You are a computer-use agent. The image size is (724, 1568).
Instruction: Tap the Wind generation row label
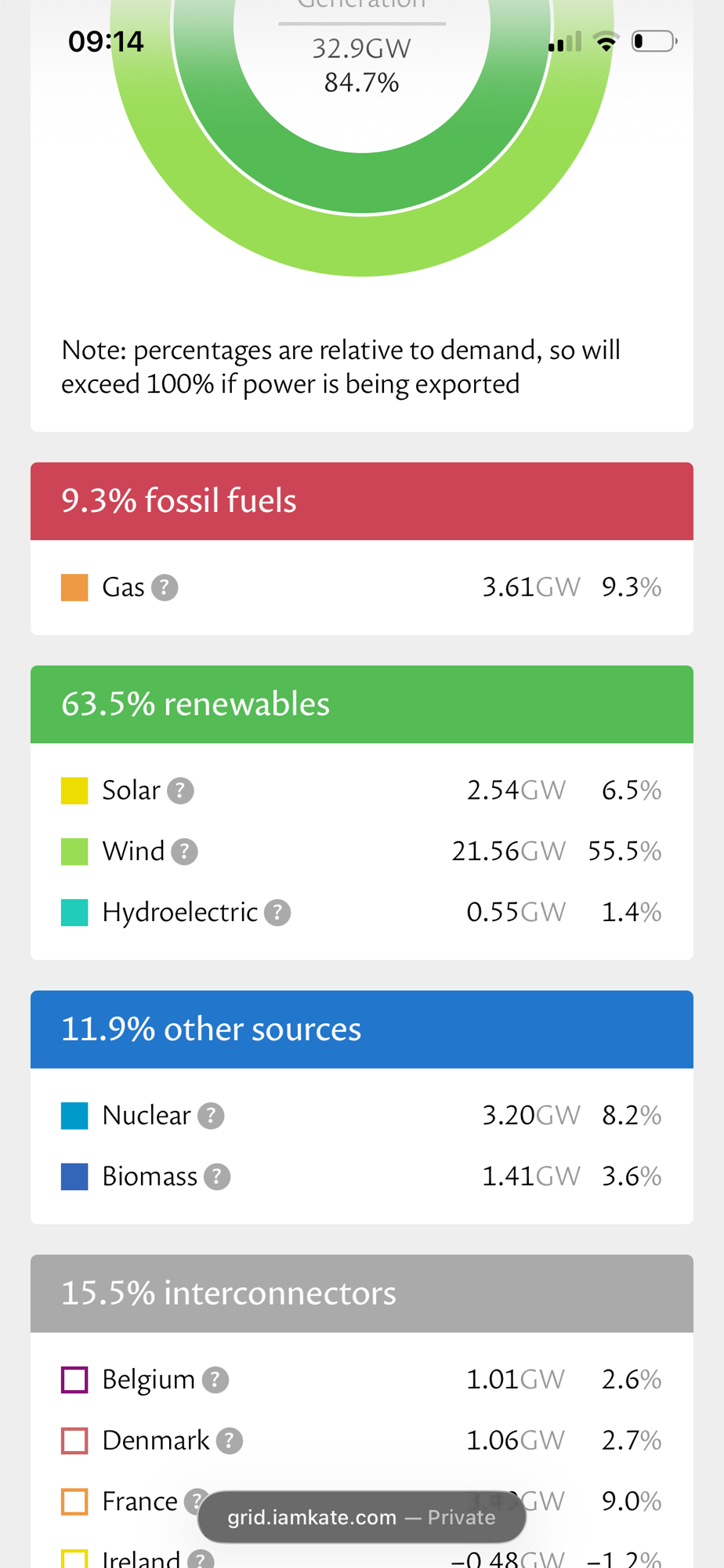(133, 851)
